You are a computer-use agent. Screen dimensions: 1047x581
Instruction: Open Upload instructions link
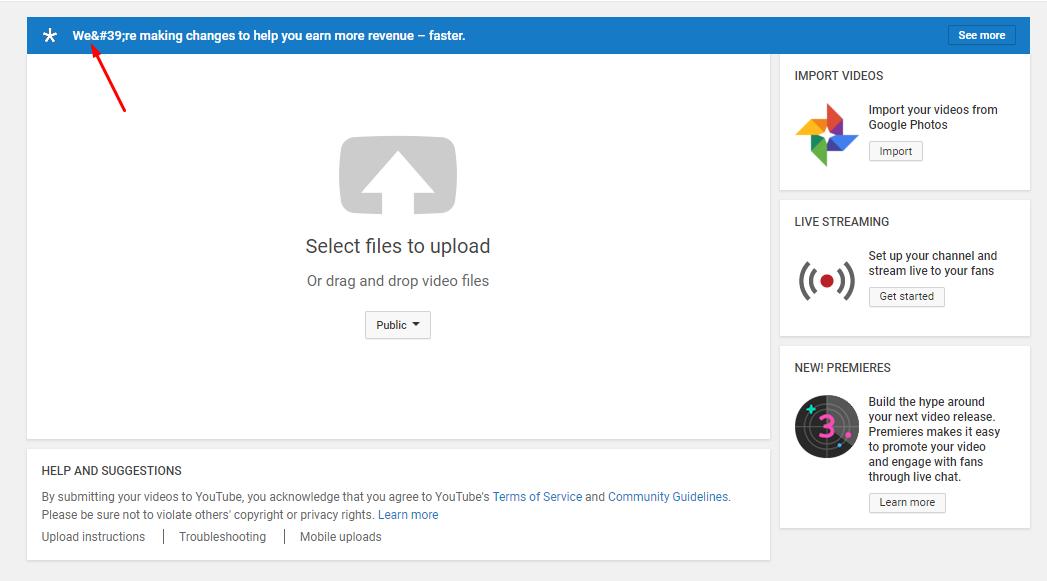coord(93,537)
